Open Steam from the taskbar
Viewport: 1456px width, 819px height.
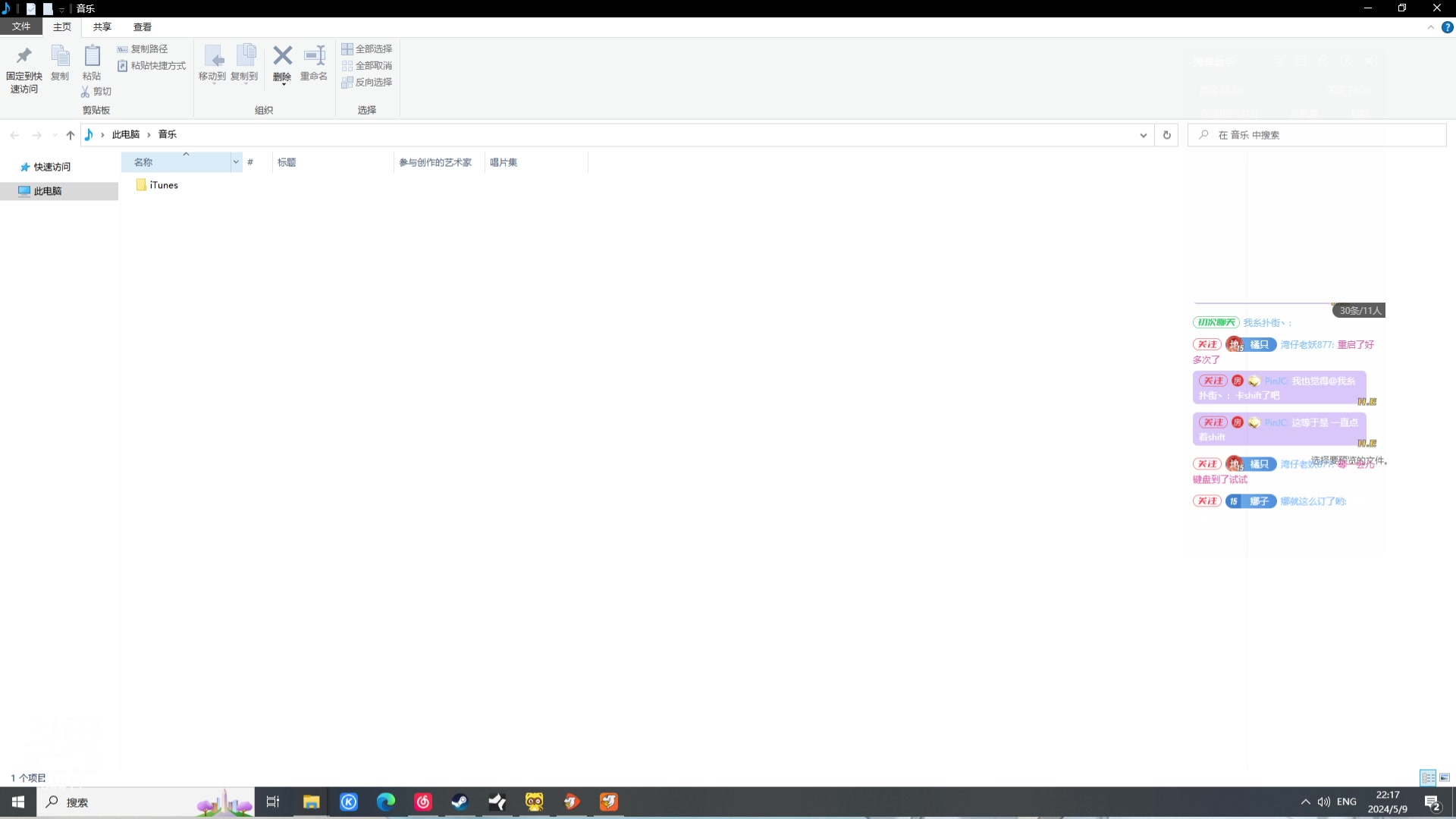[x=460, y=802]
